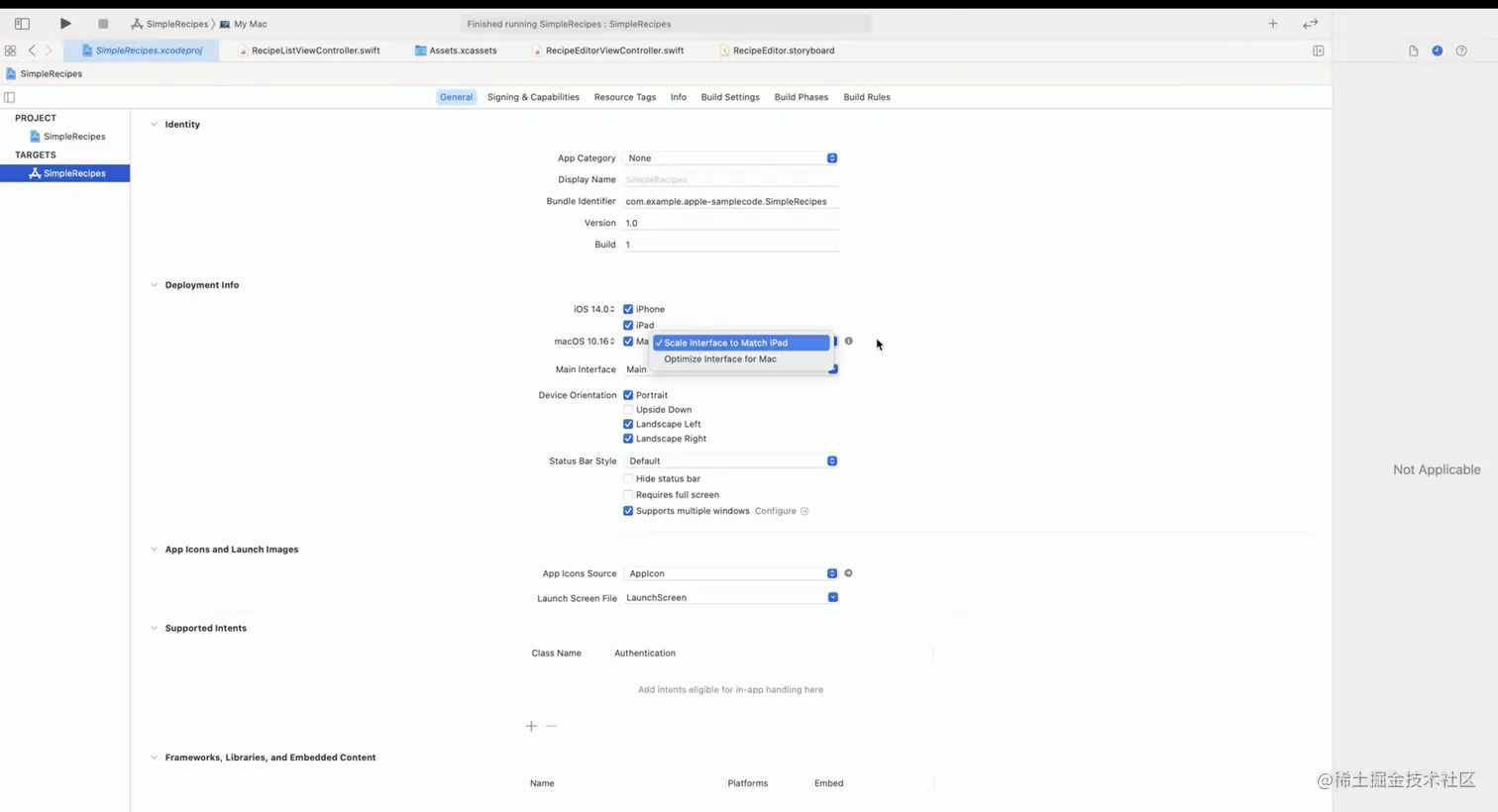Toggle the Mac deployment checkbox
The width and height of the screenshot is (1498, 812).
628,342
